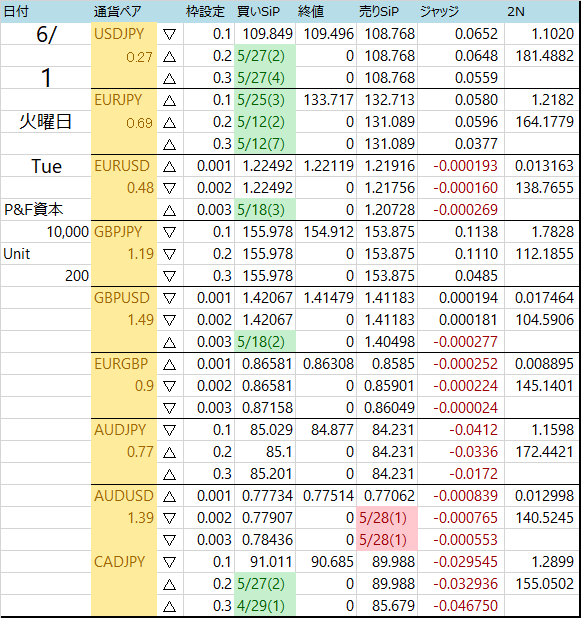The image size is (581, 618).
Task: Select the EURGBP pair cell
Action: tap(124, 364)
